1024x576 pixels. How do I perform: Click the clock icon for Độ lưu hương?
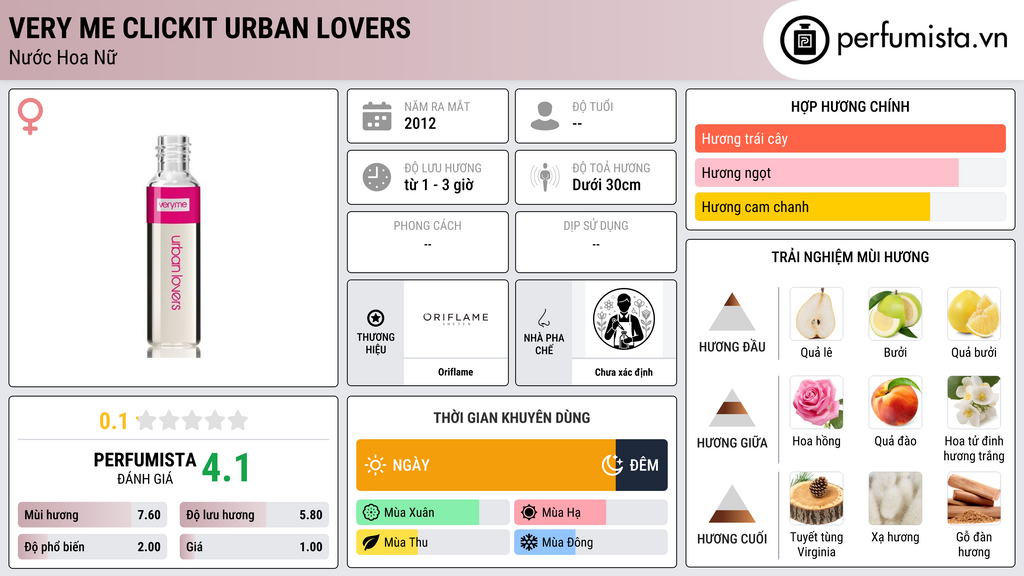point(377,177)
